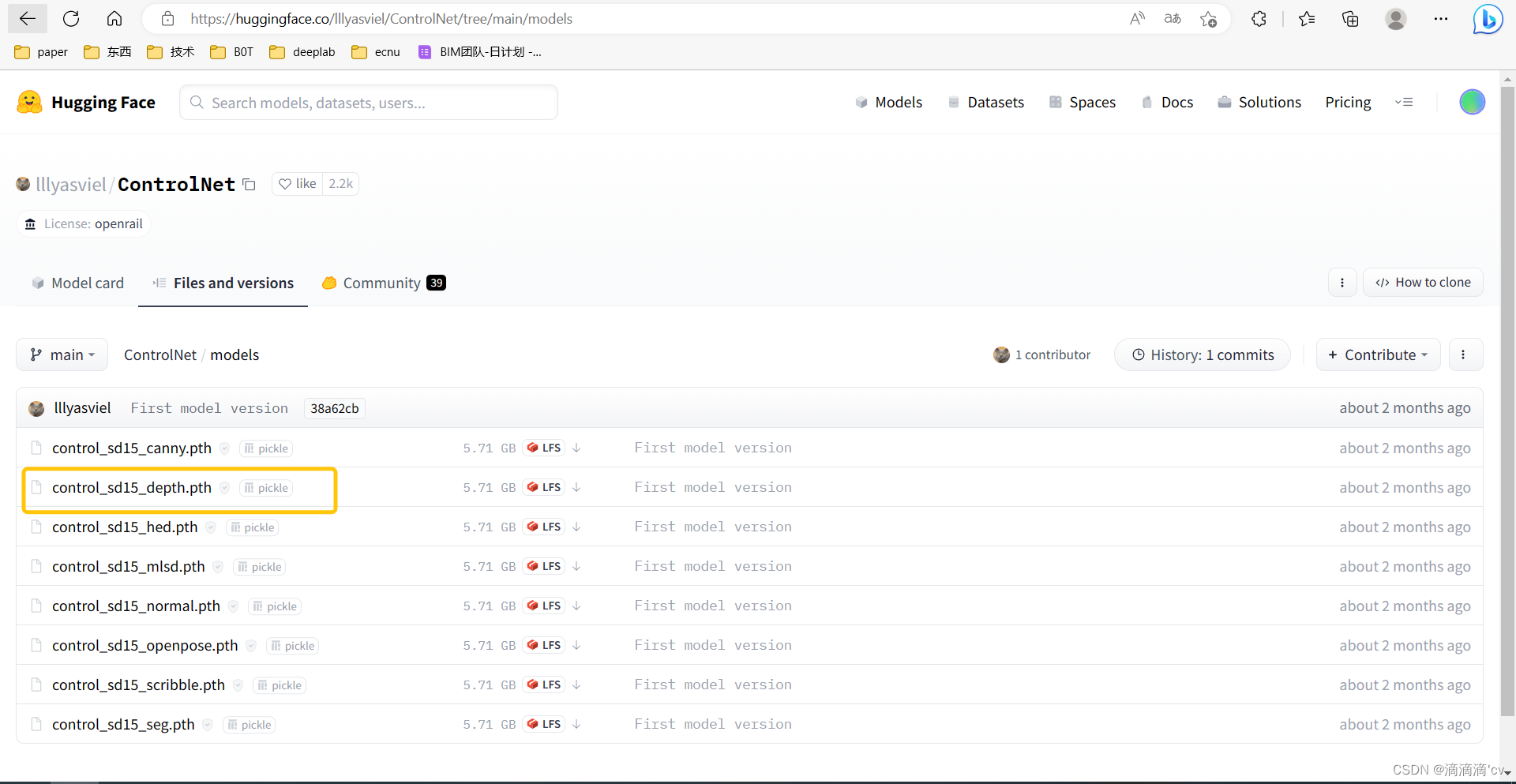Download control_sd15_scribble.pth via its arrow
The image size is (1516, 784).
coord(576,685)
